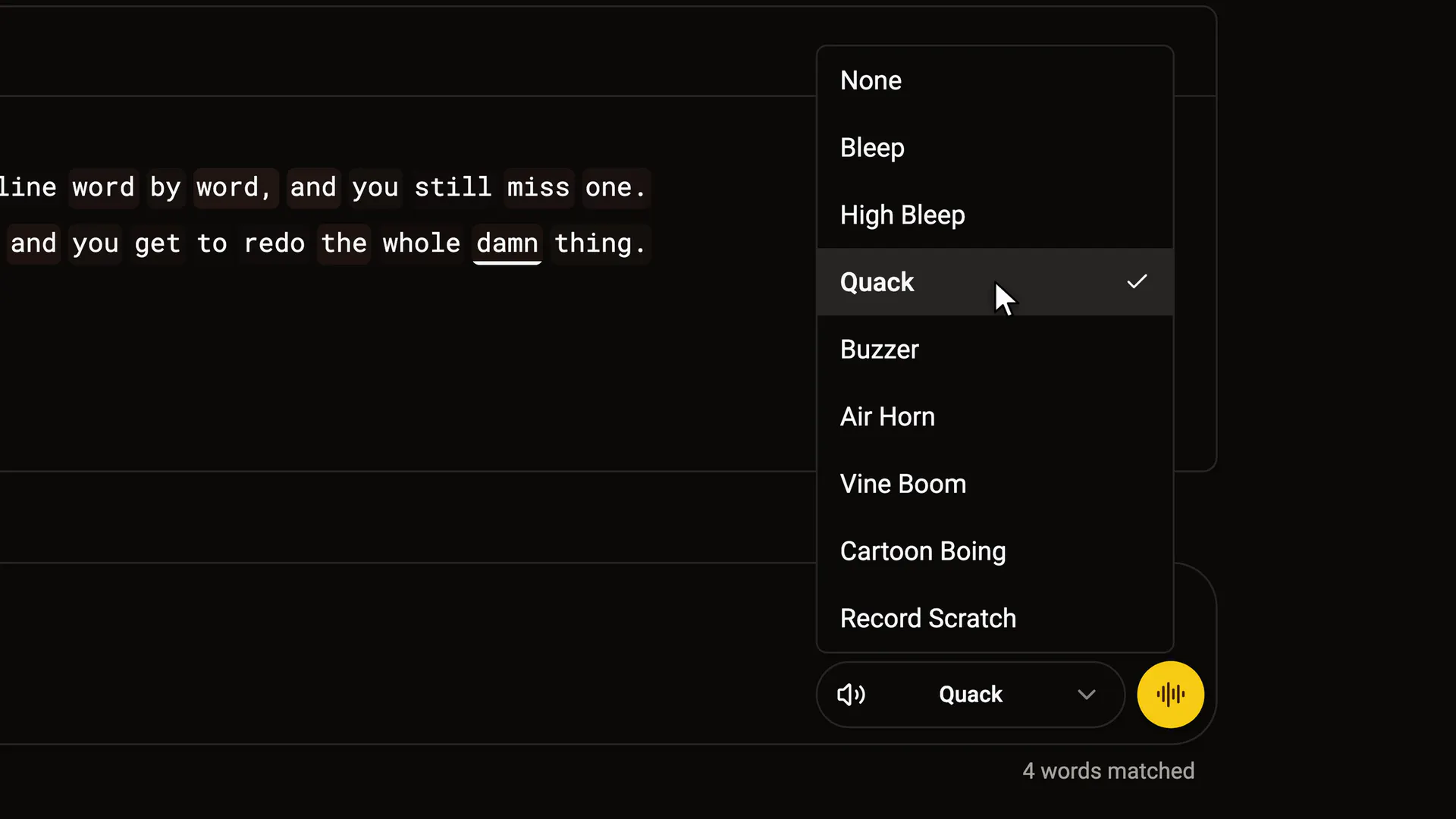1456x819 pixels.
Task: Select Record Scratch sound
Action: pyautogui.click(x=995, y=618)
